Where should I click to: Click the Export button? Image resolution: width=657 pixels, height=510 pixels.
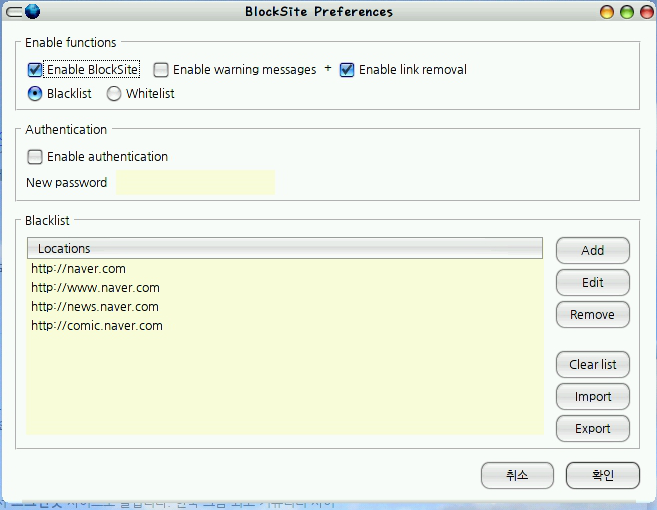tap(593, 429)
